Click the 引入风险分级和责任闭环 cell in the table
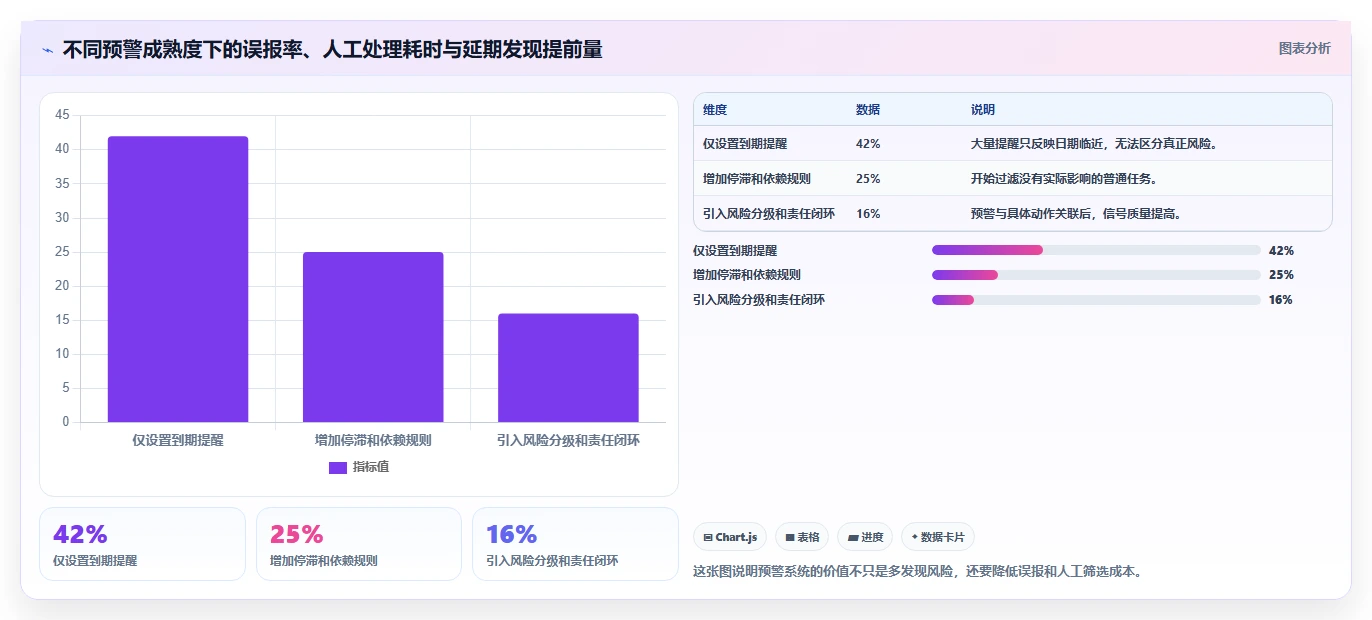1372x620 pixels. pos(769,214)
